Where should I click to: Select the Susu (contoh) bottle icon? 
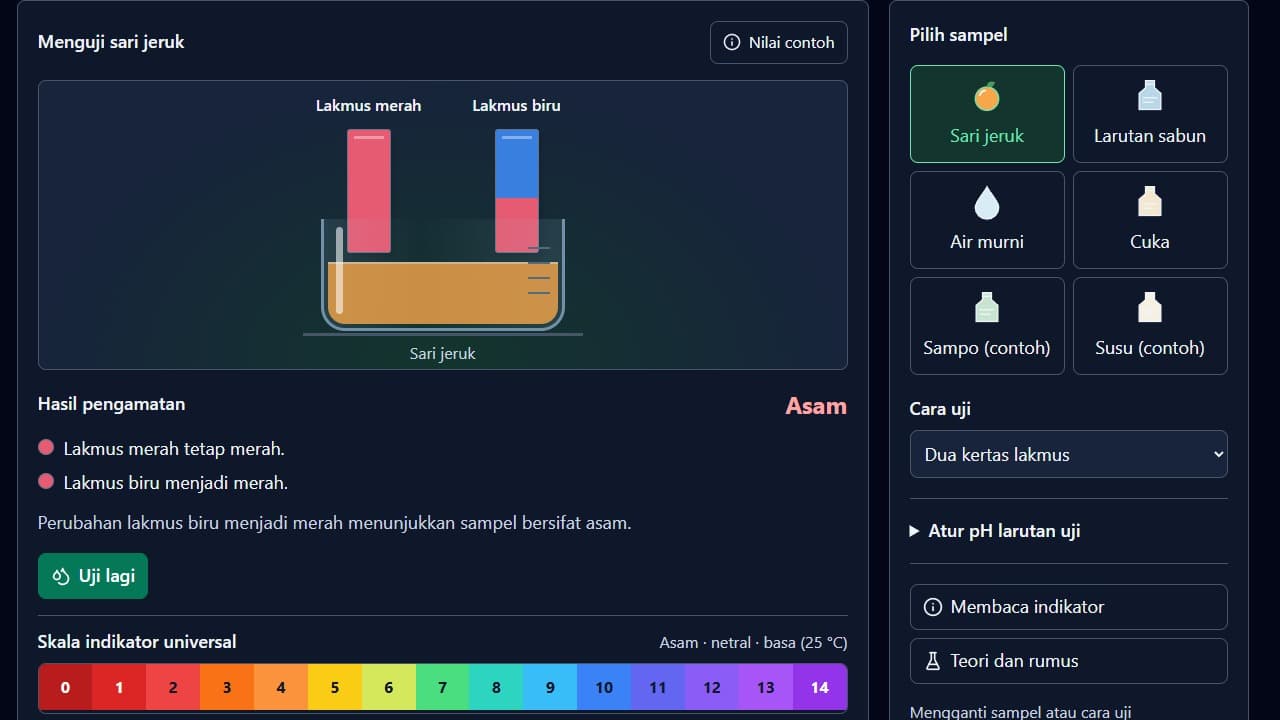(1150, 308)
